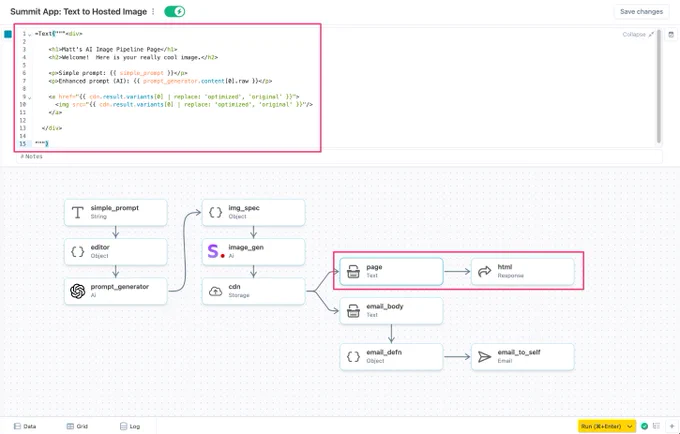
Task: Click line number 15 in the editor gutter
Action: coord(23,144)
